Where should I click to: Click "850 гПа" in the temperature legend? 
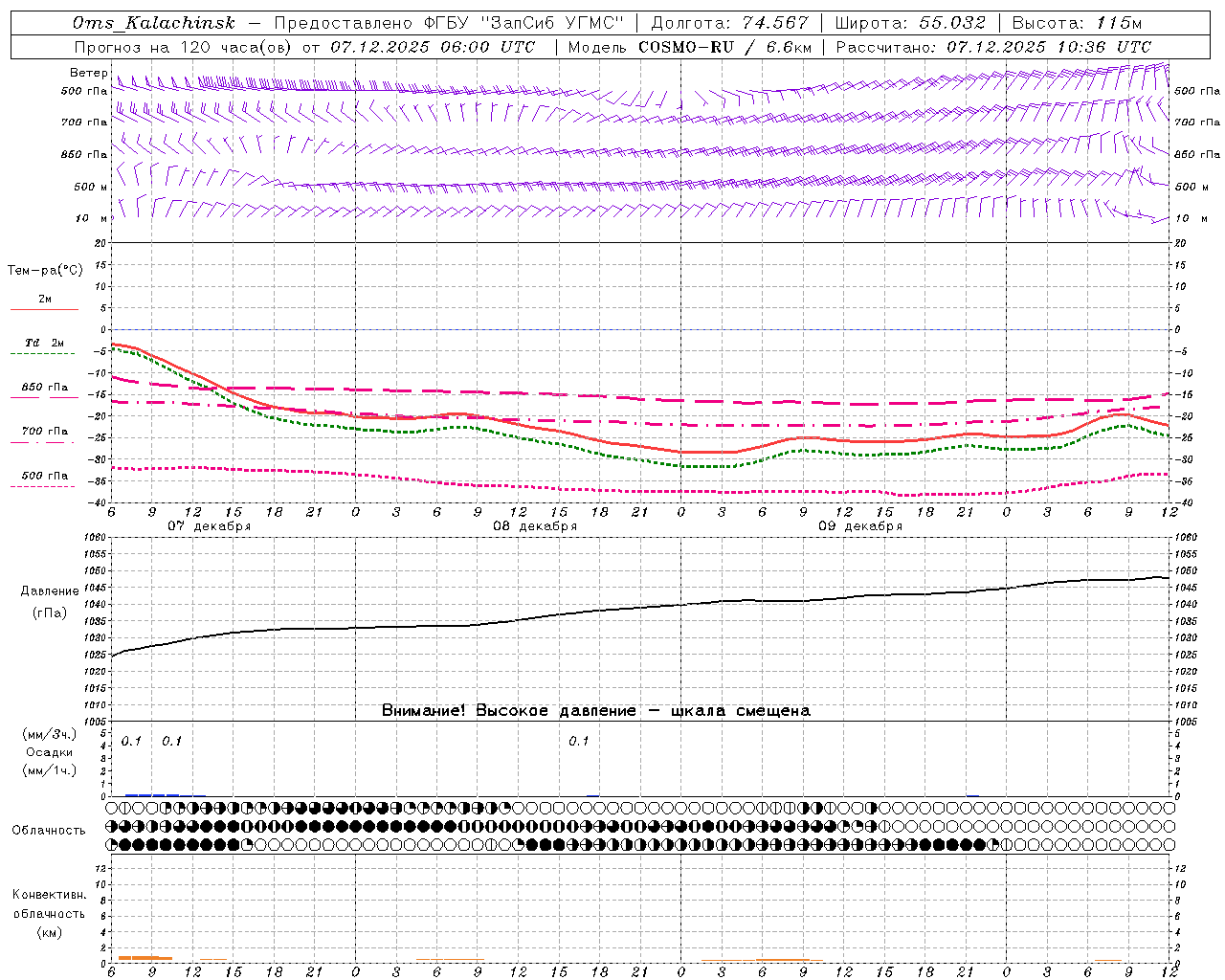45,388
